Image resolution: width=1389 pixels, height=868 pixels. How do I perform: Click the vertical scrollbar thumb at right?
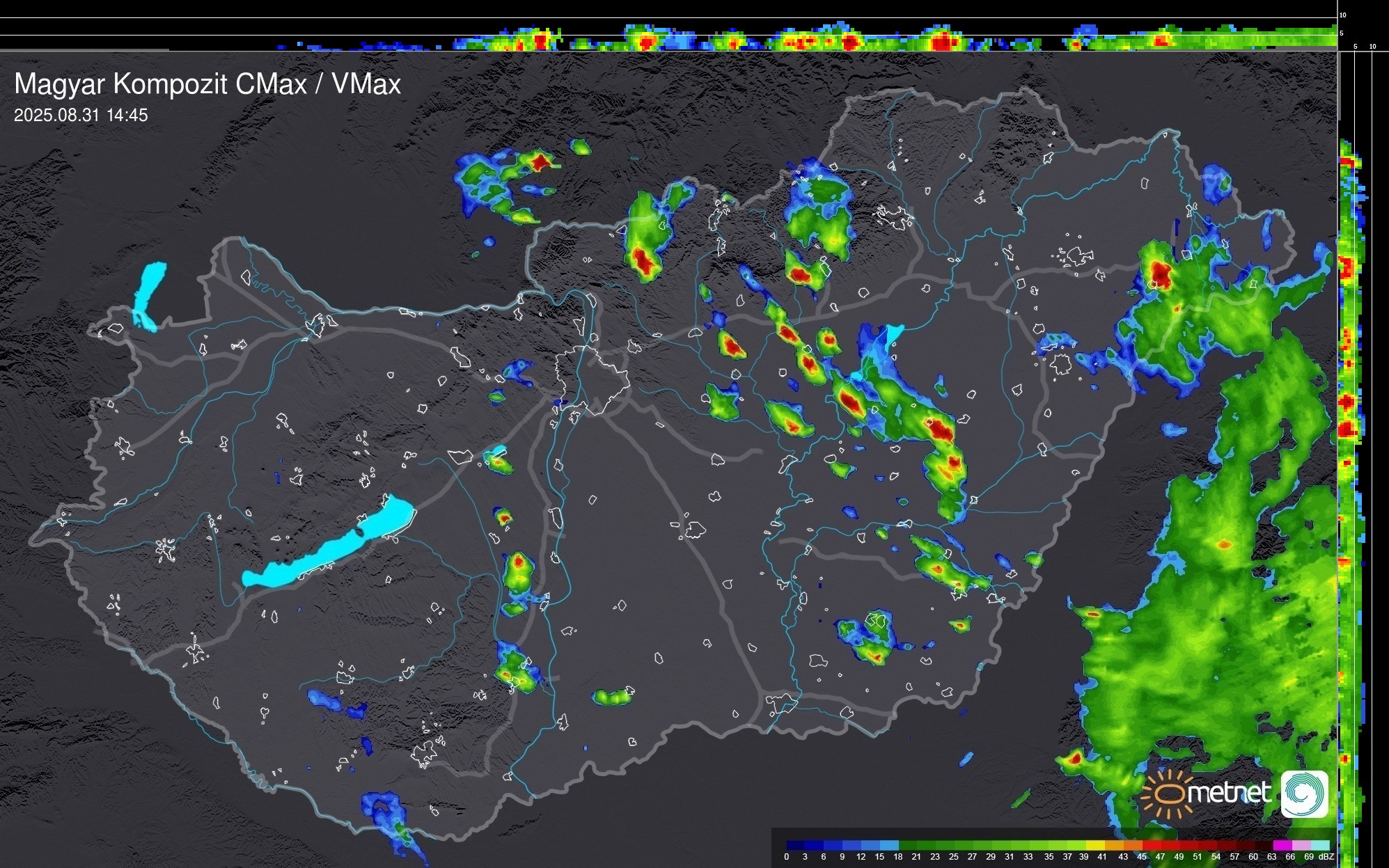pos(1338,85)
